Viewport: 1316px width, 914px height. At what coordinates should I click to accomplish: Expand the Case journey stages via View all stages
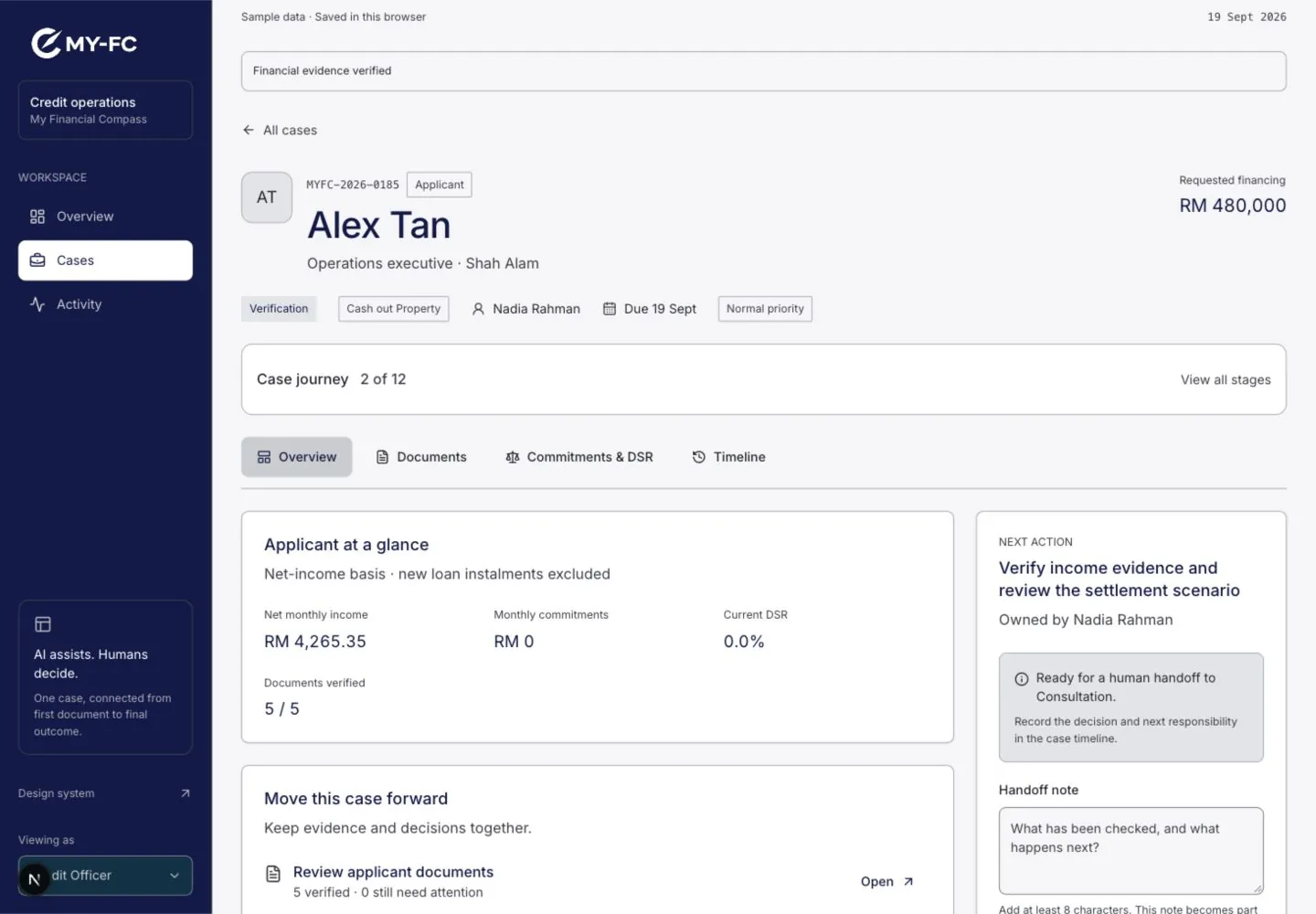click(x=1226, y=379)
